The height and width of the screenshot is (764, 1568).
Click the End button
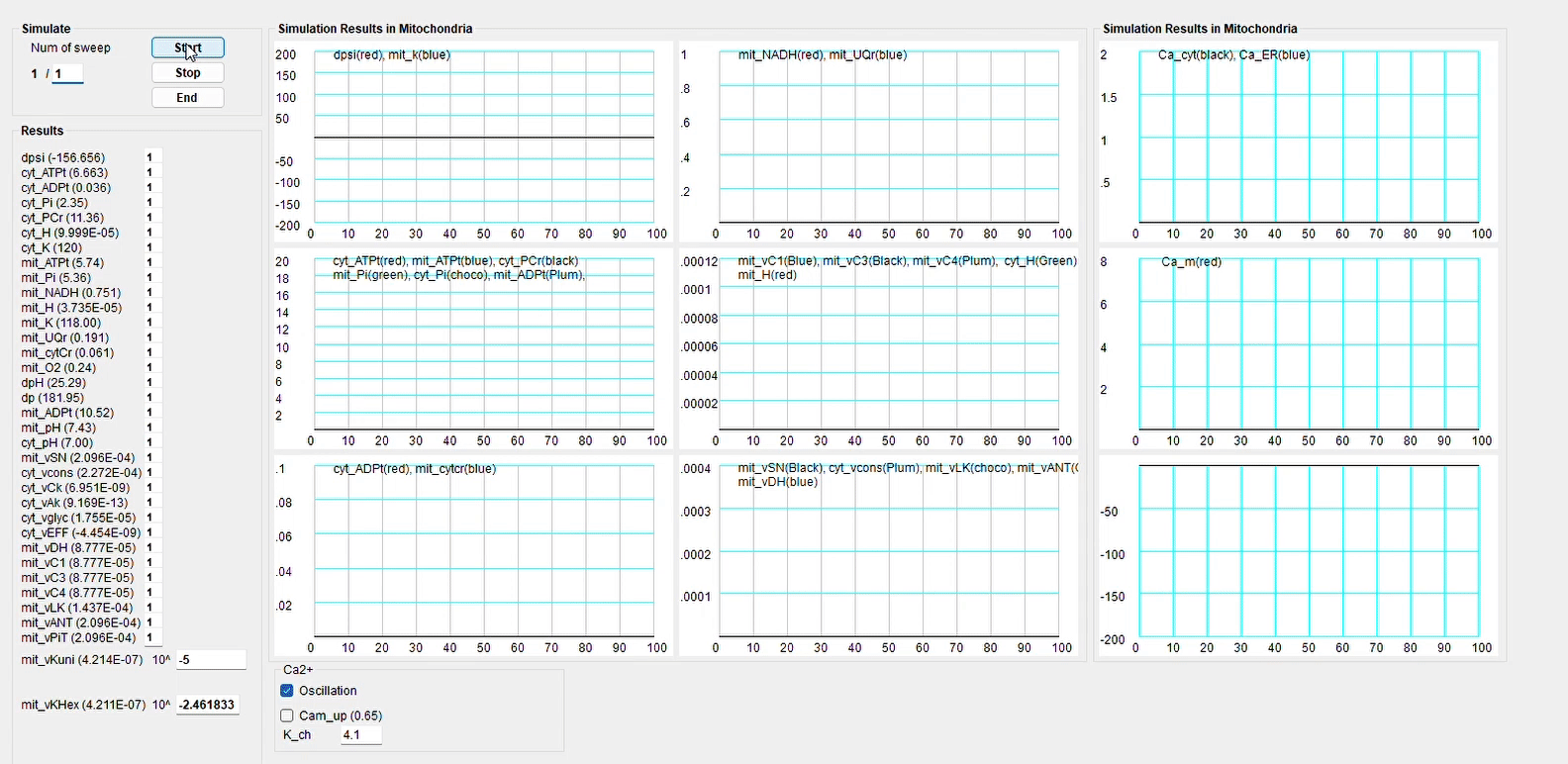click(x=187, y=98)
